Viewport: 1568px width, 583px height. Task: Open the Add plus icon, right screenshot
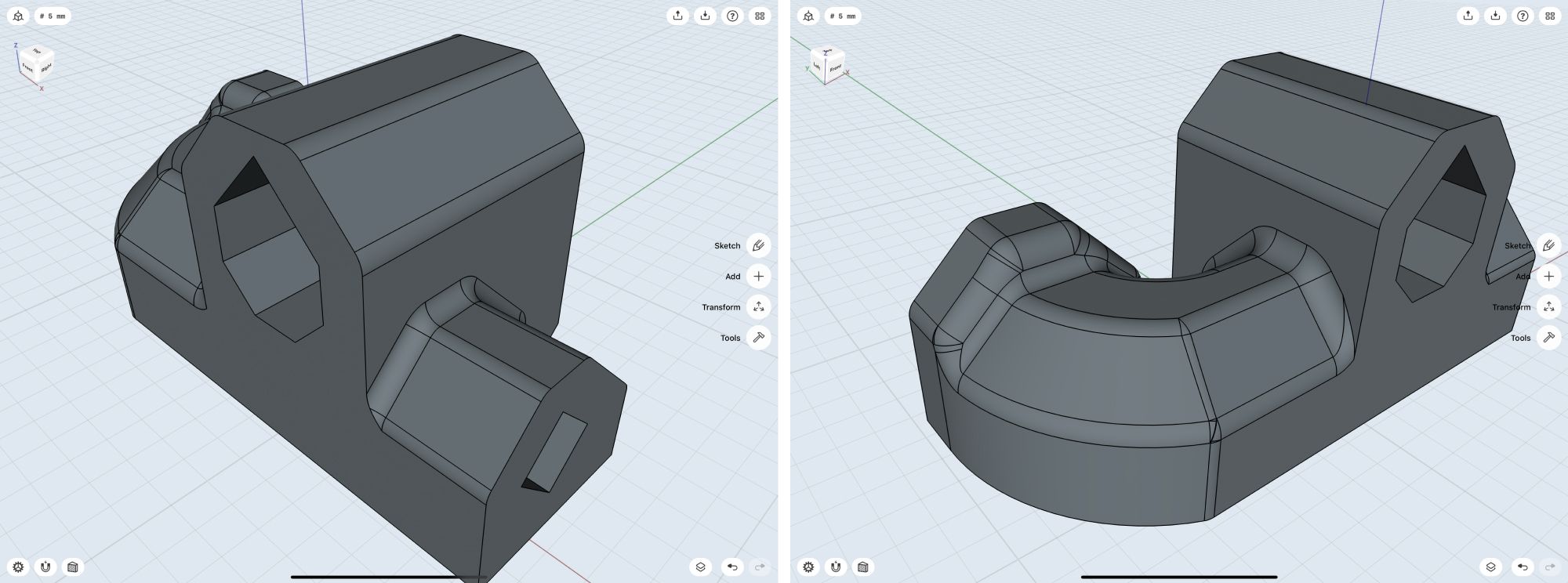coord(1548,276)
